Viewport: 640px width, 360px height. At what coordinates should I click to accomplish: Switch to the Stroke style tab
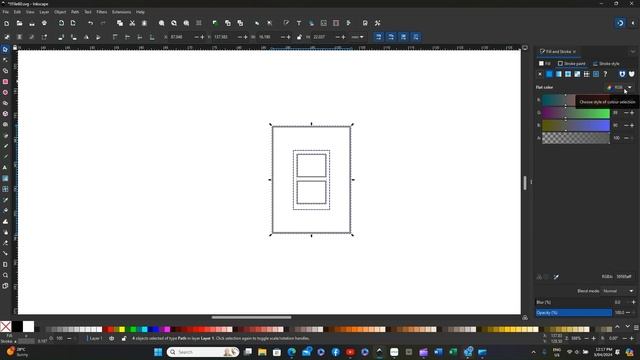click(x=606, y=64)
